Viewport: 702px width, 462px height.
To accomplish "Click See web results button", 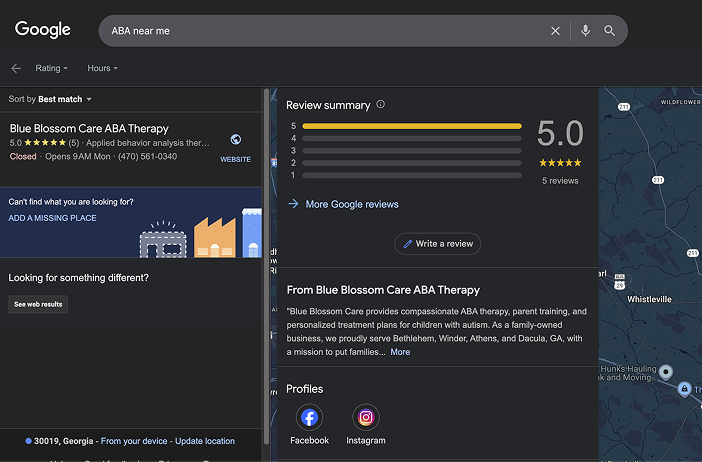I will pos(38,304).
